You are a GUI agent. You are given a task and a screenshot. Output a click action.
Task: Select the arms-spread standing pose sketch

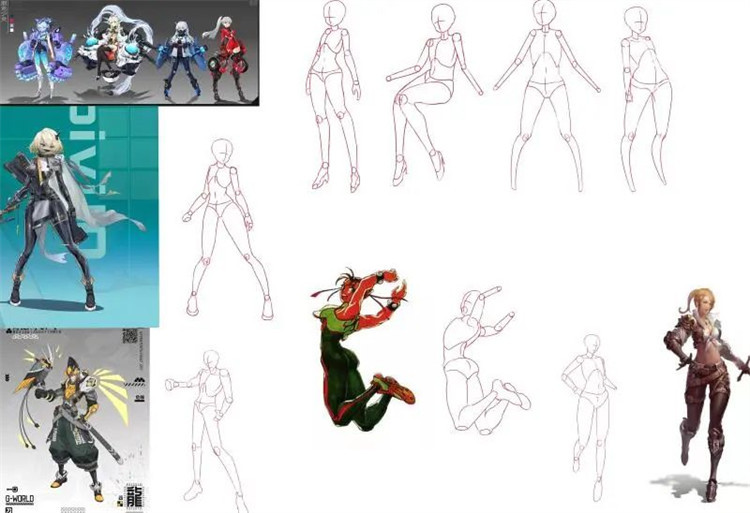coord(547,96)
